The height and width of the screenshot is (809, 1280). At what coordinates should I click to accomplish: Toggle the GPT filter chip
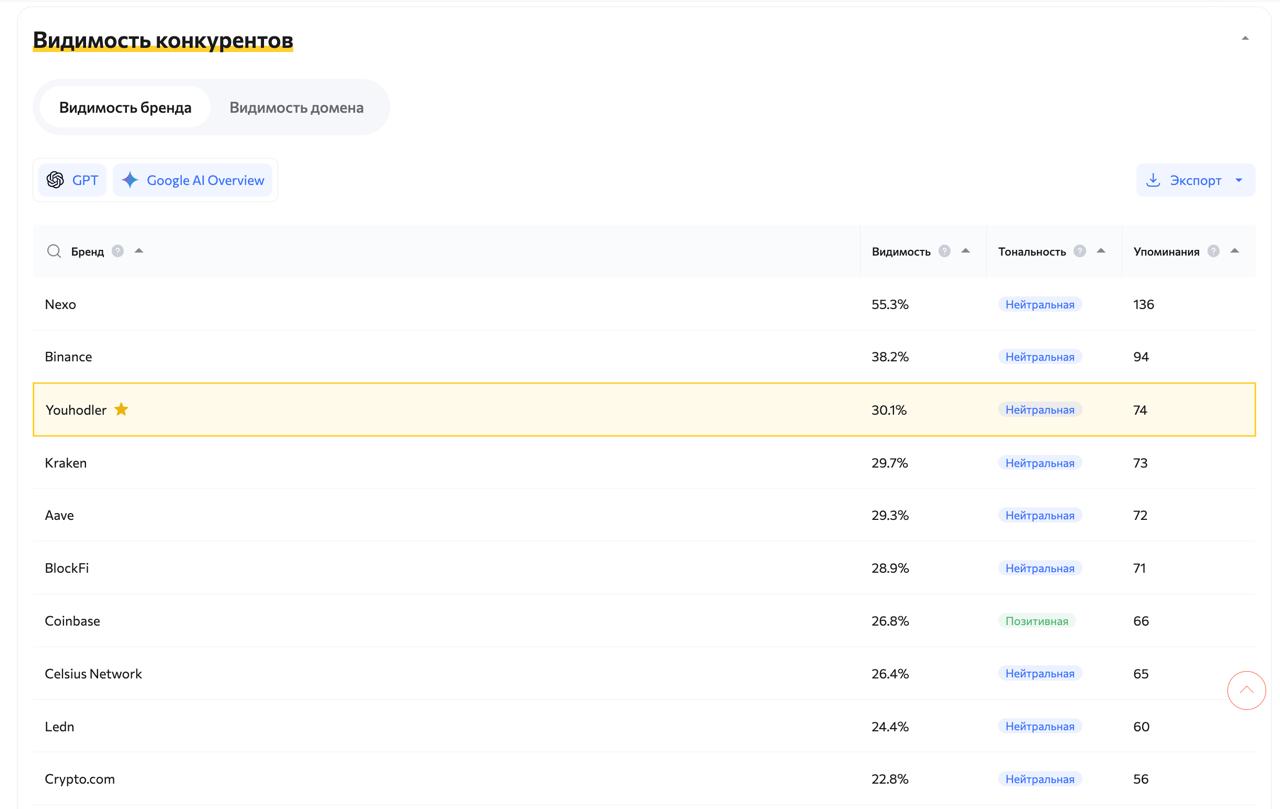[x=72, y=180]
